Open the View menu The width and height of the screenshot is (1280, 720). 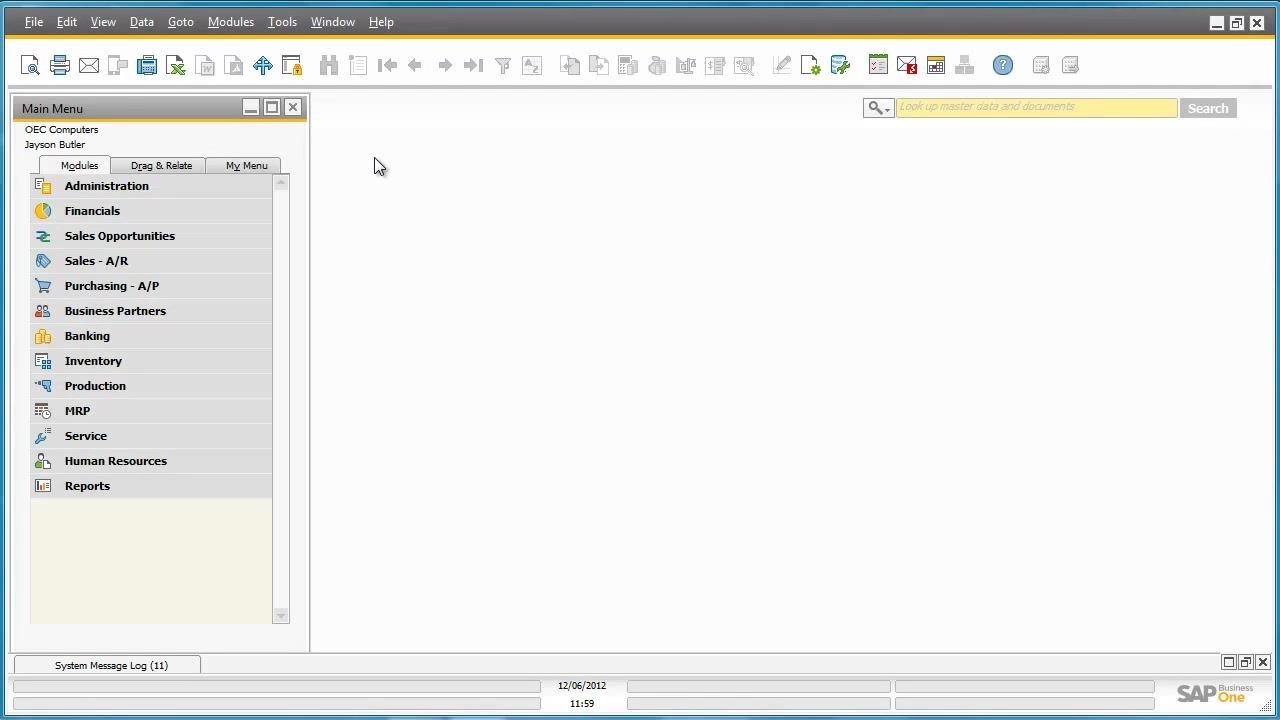103,22
